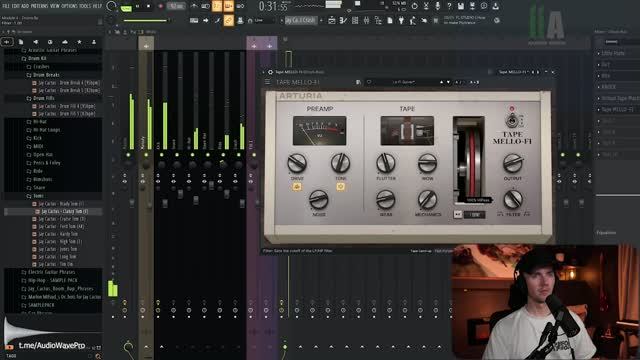Click the save project floppy icon

pos(460,6)
